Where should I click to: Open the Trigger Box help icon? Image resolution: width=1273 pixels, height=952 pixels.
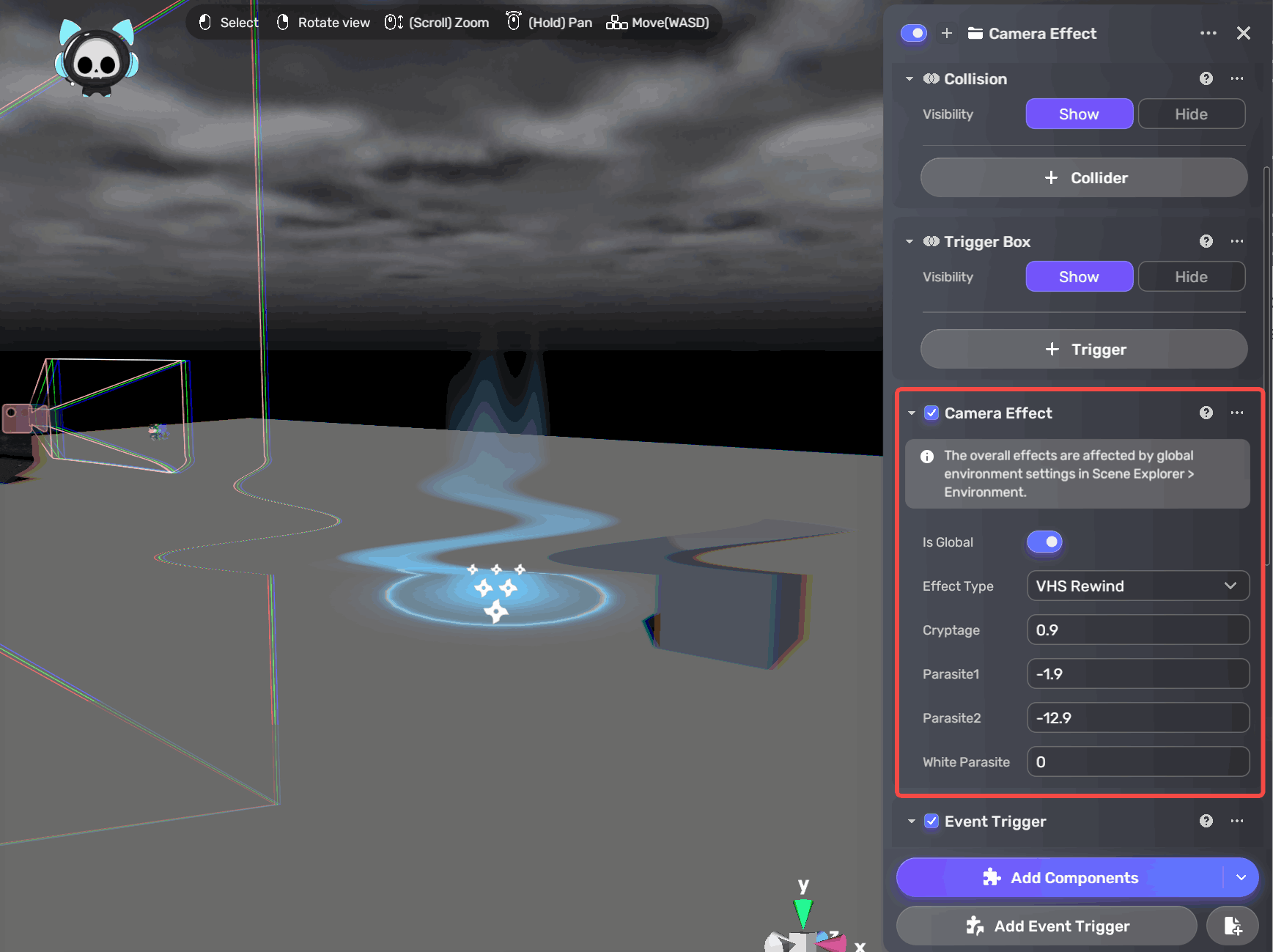point(1206,241)
